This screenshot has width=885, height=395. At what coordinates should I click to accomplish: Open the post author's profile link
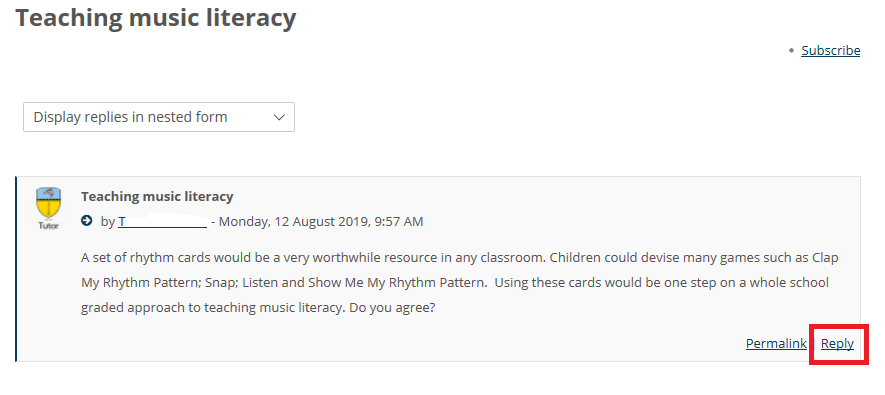[x=163, y=222]
